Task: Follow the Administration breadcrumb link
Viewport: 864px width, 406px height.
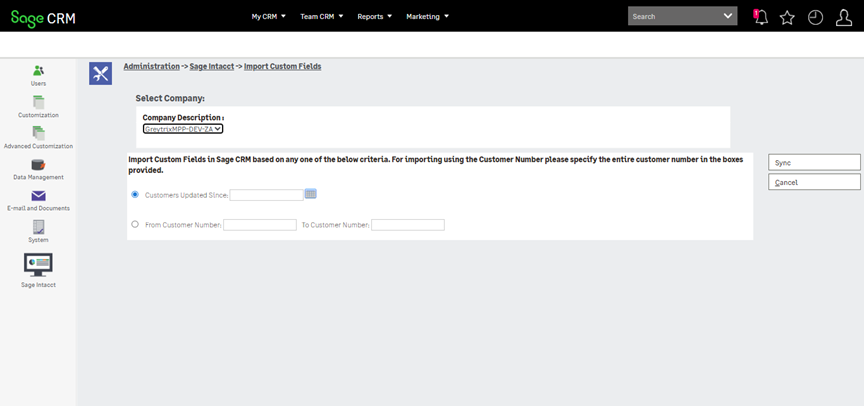Action: tap(151, 66)
